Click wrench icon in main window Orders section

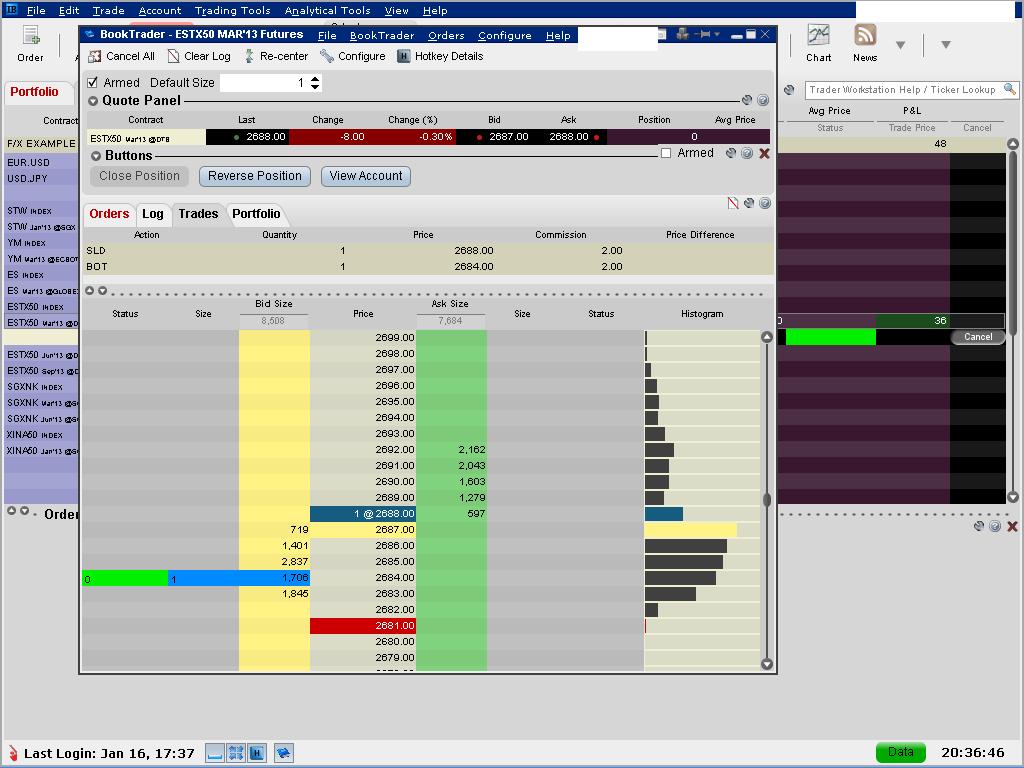978,526
